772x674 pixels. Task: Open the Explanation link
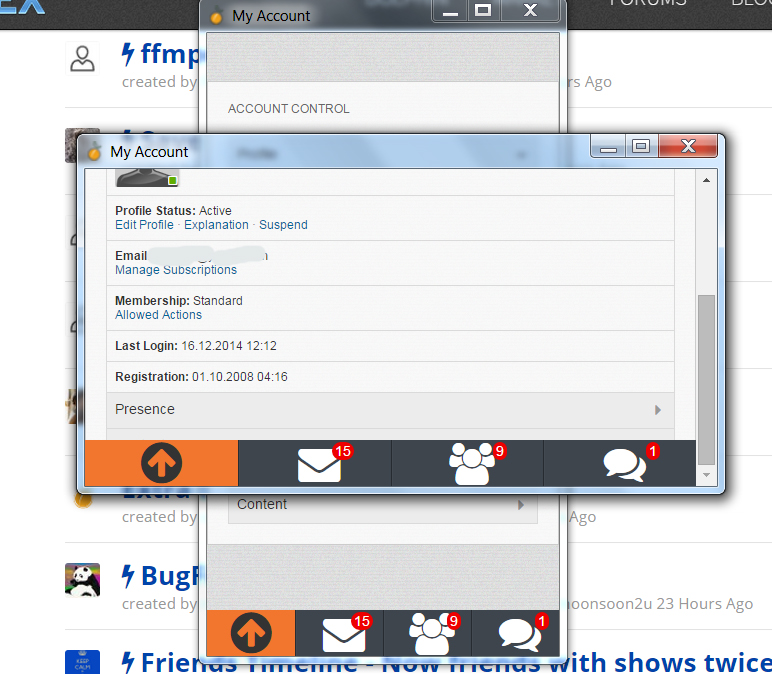pyautogui.click(x=216, y=225)
